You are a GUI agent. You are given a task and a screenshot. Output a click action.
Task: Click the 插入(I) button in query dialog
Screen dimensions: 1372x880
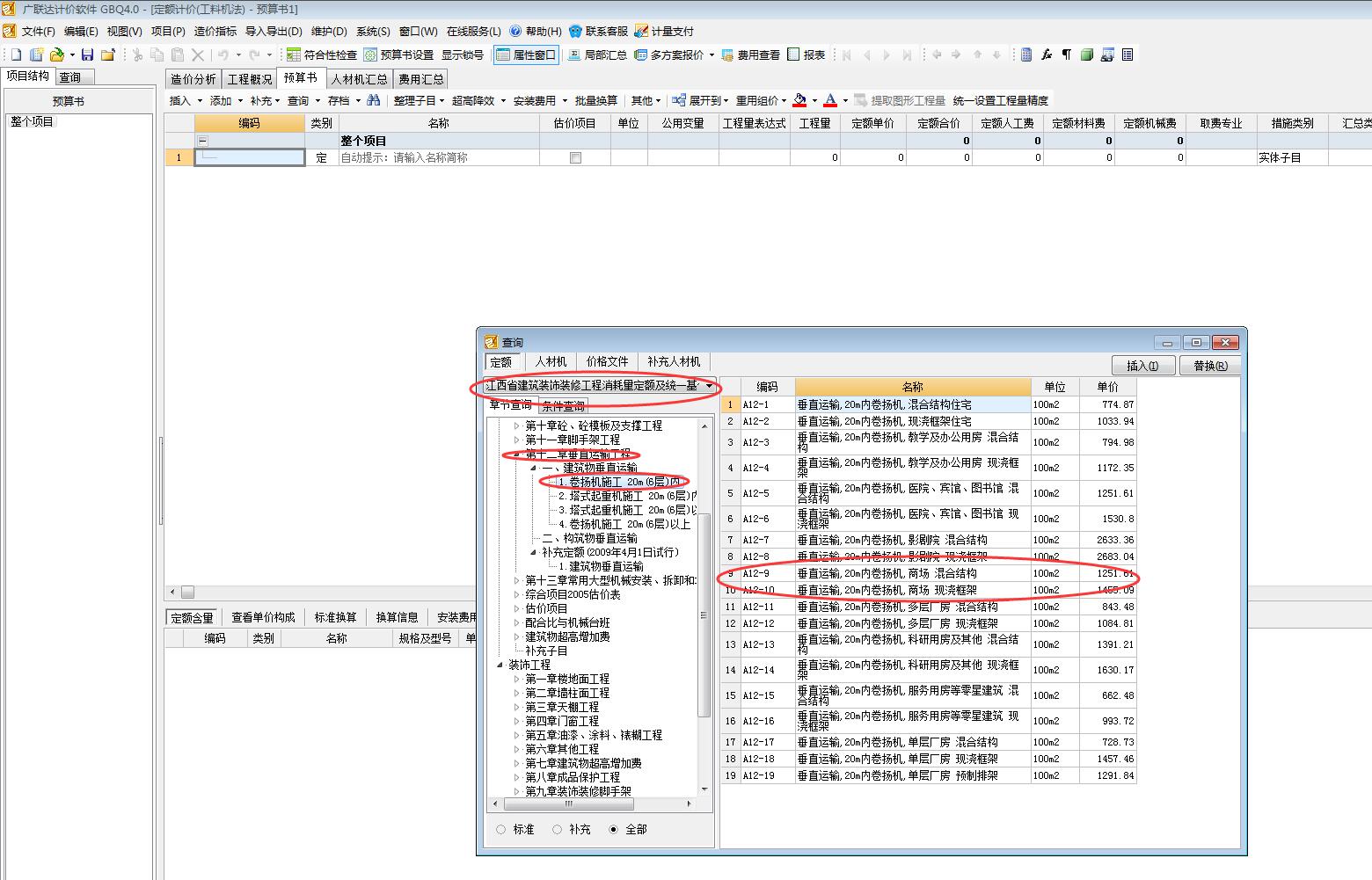coord(1142,366)
